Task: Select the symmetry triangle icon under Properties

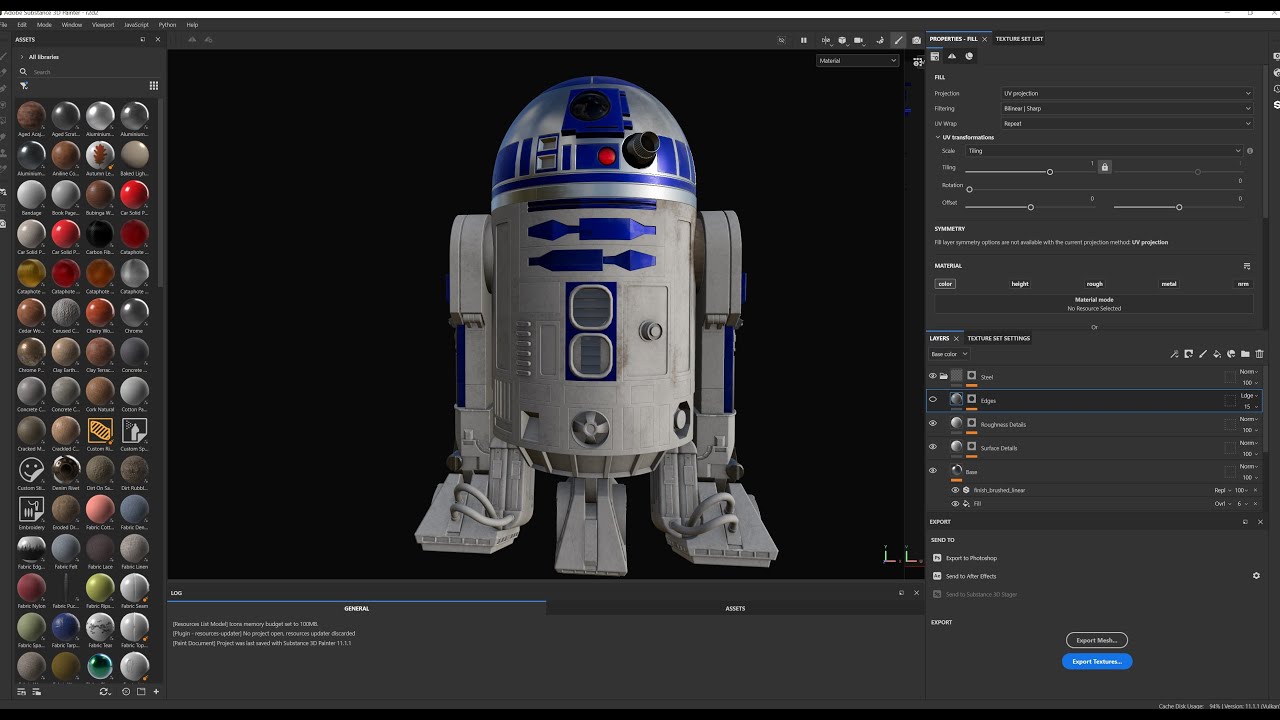Action: pos(952,56)
